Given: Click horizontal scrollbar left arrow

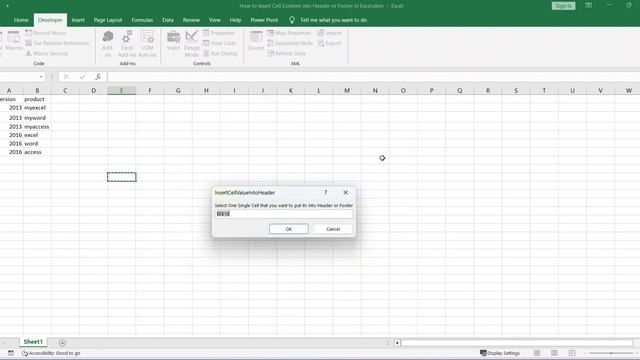Looking at the screenshot, I should tap(397, 343).
